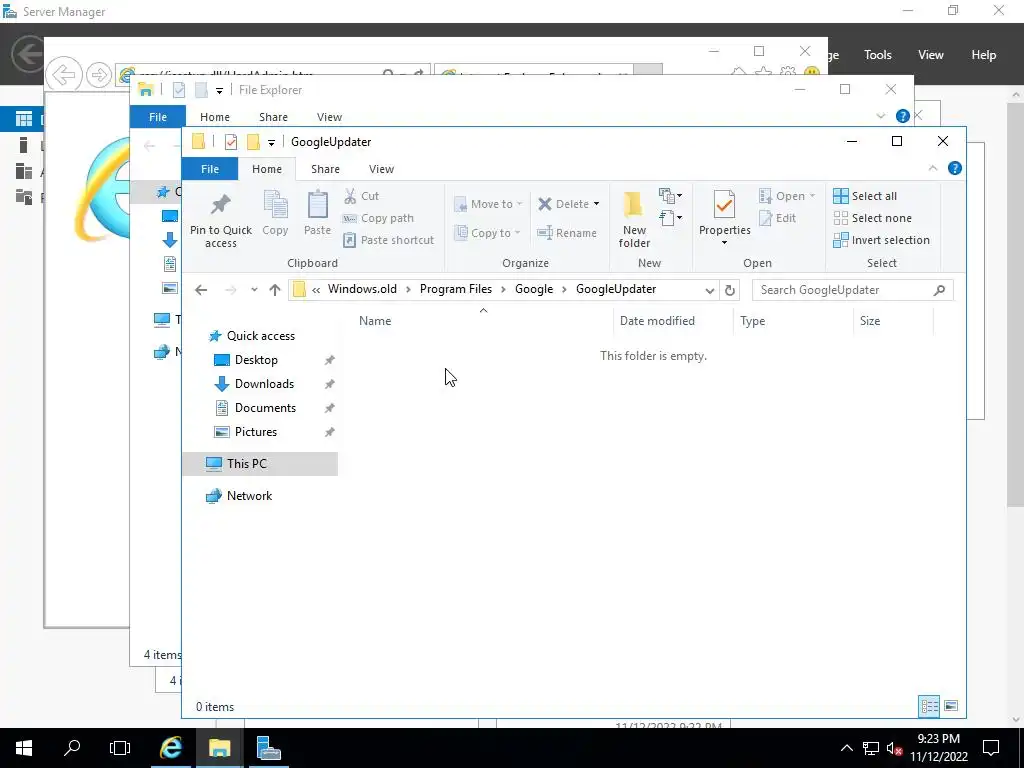Screen dimensions: 1024x768
Task: Switch to the large icons view layout icon
Action: pyautogui.click(x=951, y=706)
